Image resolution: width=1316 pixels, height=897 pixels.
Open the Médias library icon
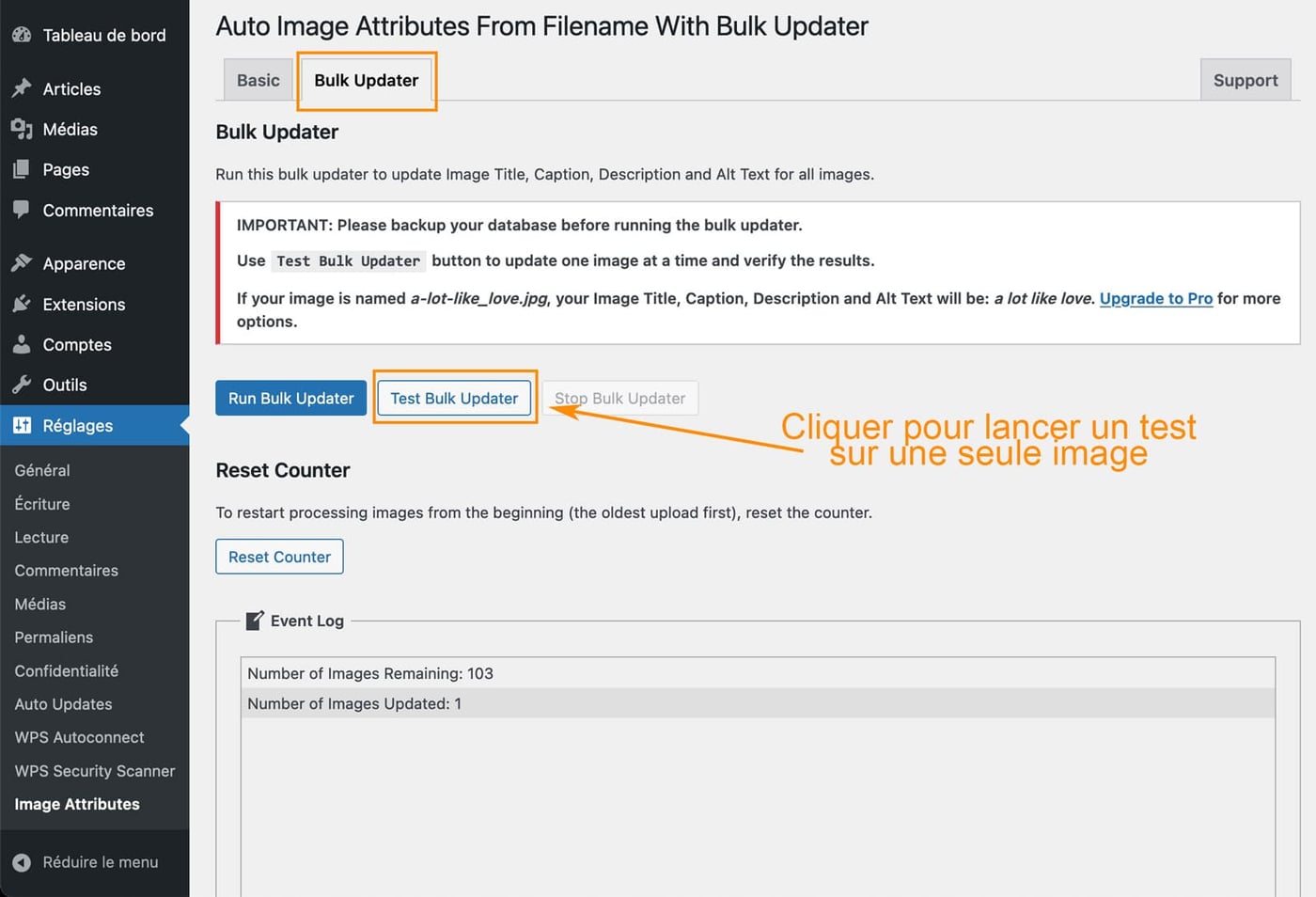point(22,129)
